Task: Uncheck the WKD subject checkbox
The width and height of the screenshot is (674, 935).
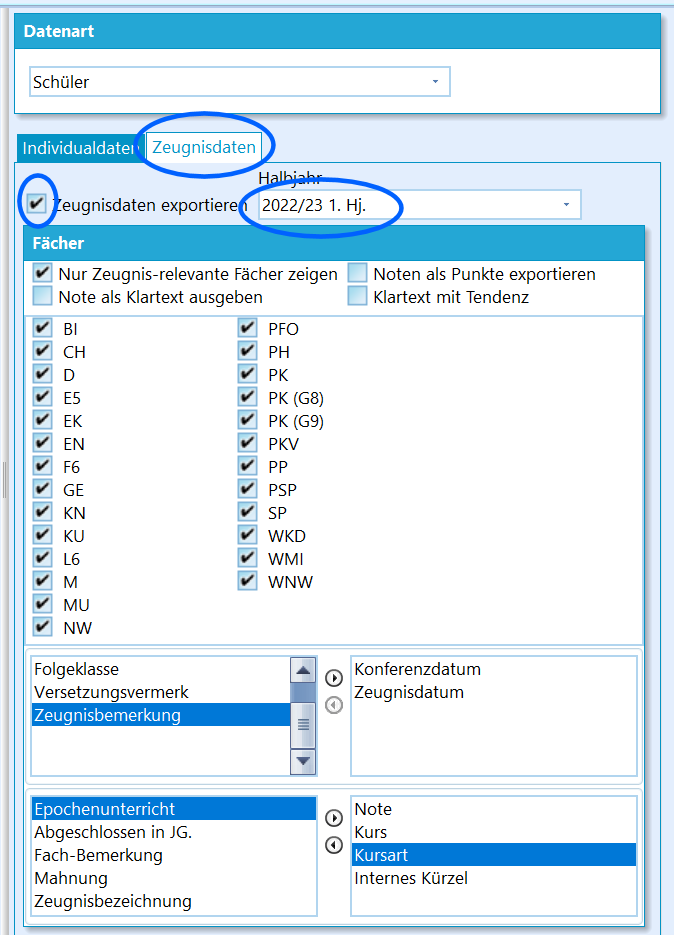Action: tap(248, 535)
